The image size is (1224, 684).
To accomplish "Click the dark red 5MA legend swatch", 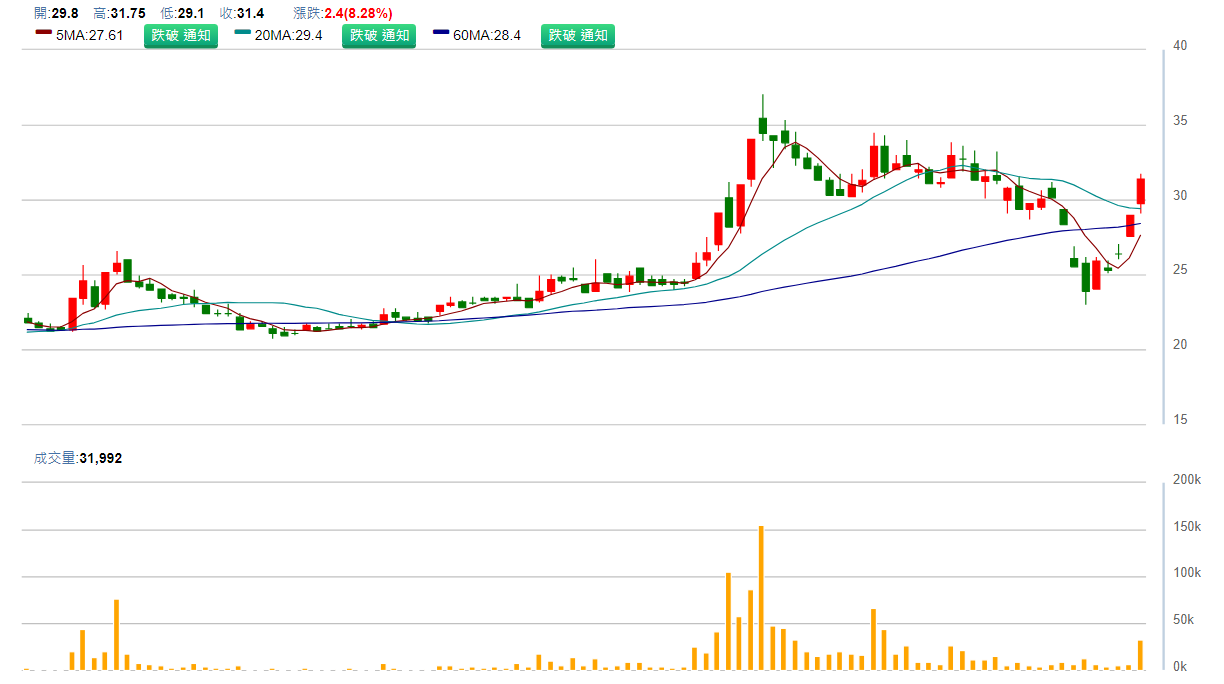I will pos(43,33).
